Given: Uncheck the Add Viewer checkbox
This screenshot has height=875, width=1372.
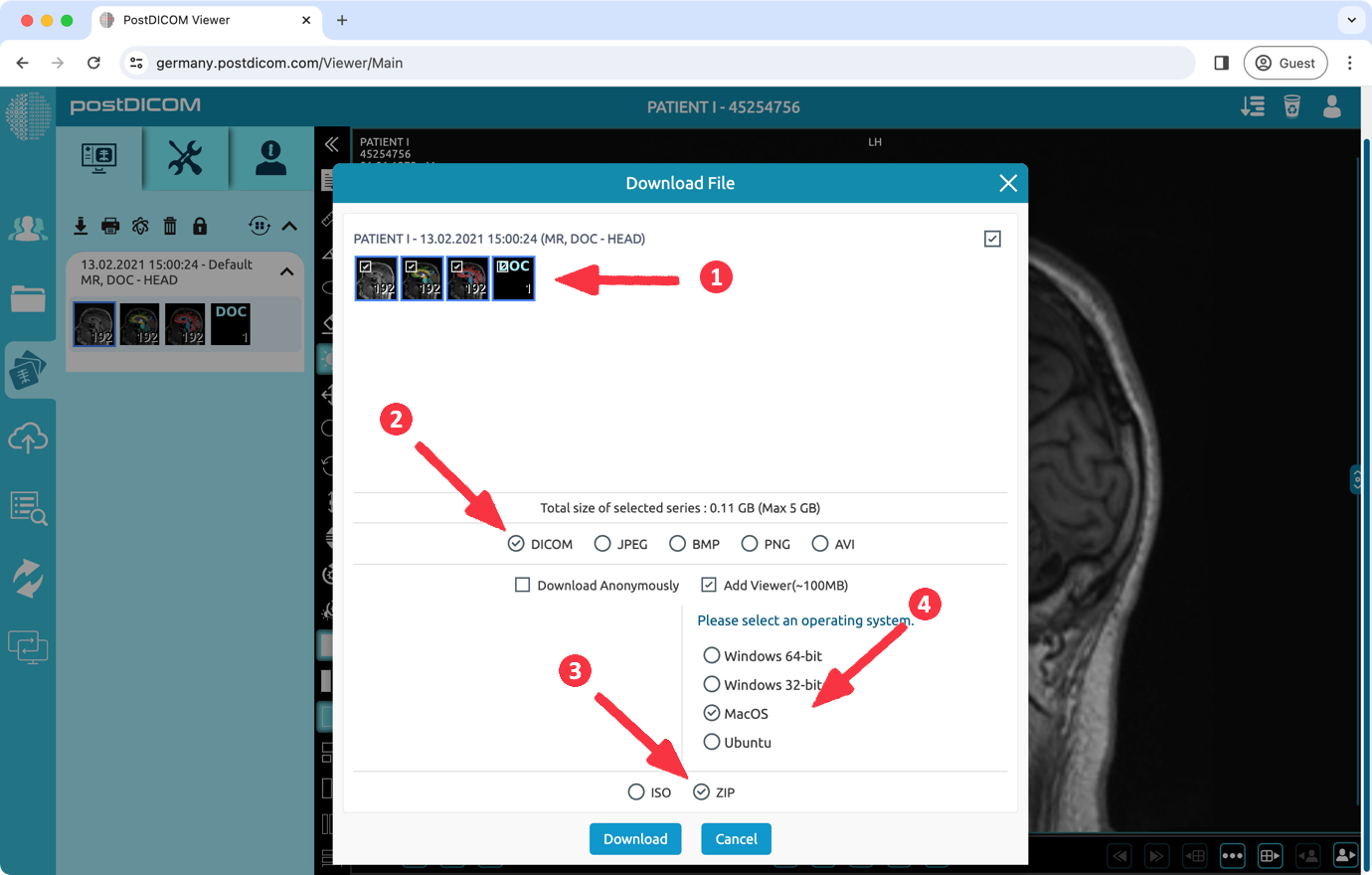Looking at the screenshot, I should 709,585.
